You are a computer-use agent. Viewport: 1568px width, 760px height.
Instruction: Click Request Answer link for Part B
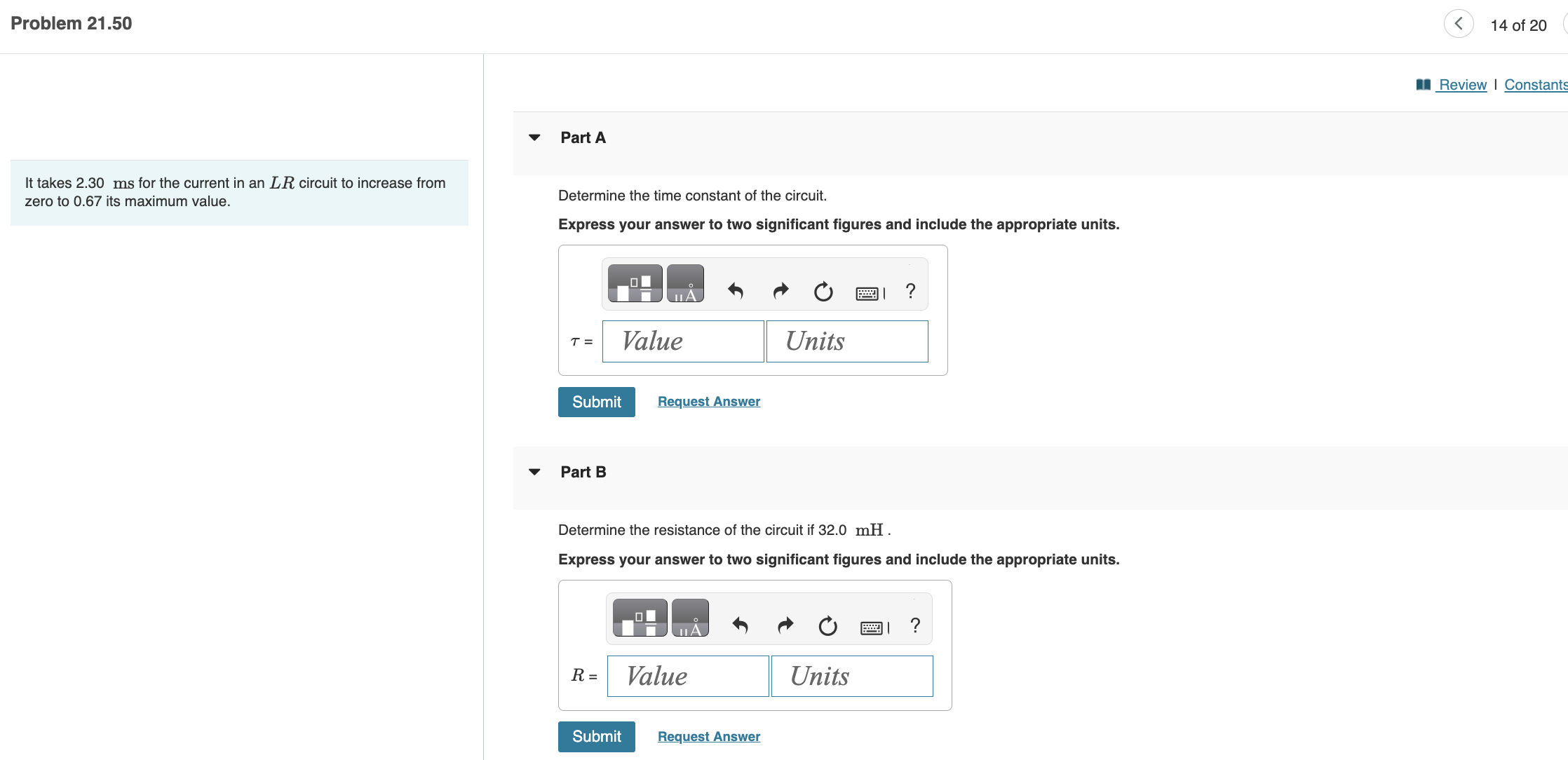pyautogui.click(x=708, y=736)
